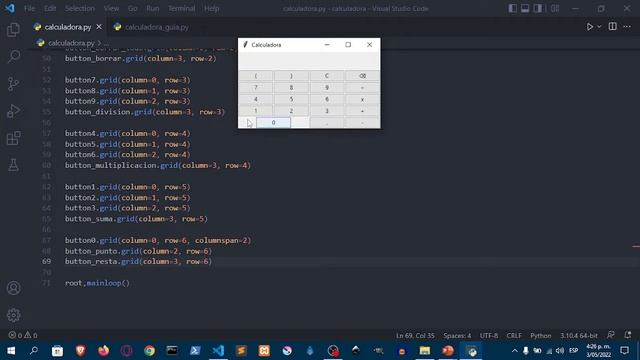Click the open parenthesis calculator button

256,76
